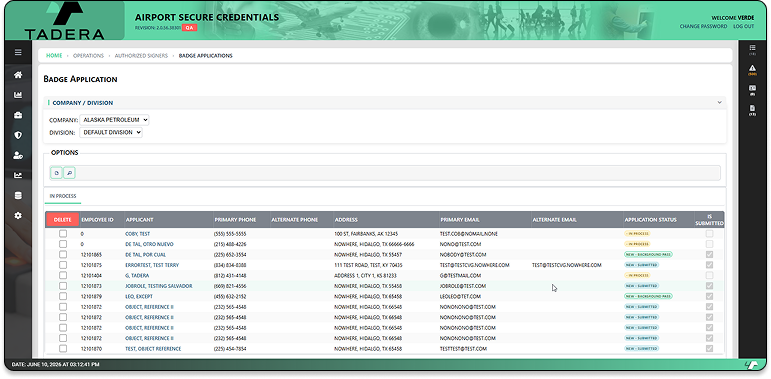The width and height of the screenshot is (771, 379).
Task: Click the Tadera logo
Action: coord(64,21)
